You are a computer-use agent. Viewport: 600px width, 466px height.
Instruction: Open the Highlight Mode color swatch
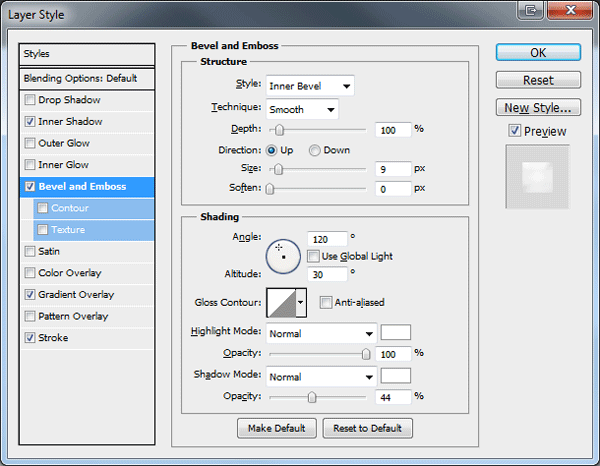pyautogui.click(x=396, y=332)
